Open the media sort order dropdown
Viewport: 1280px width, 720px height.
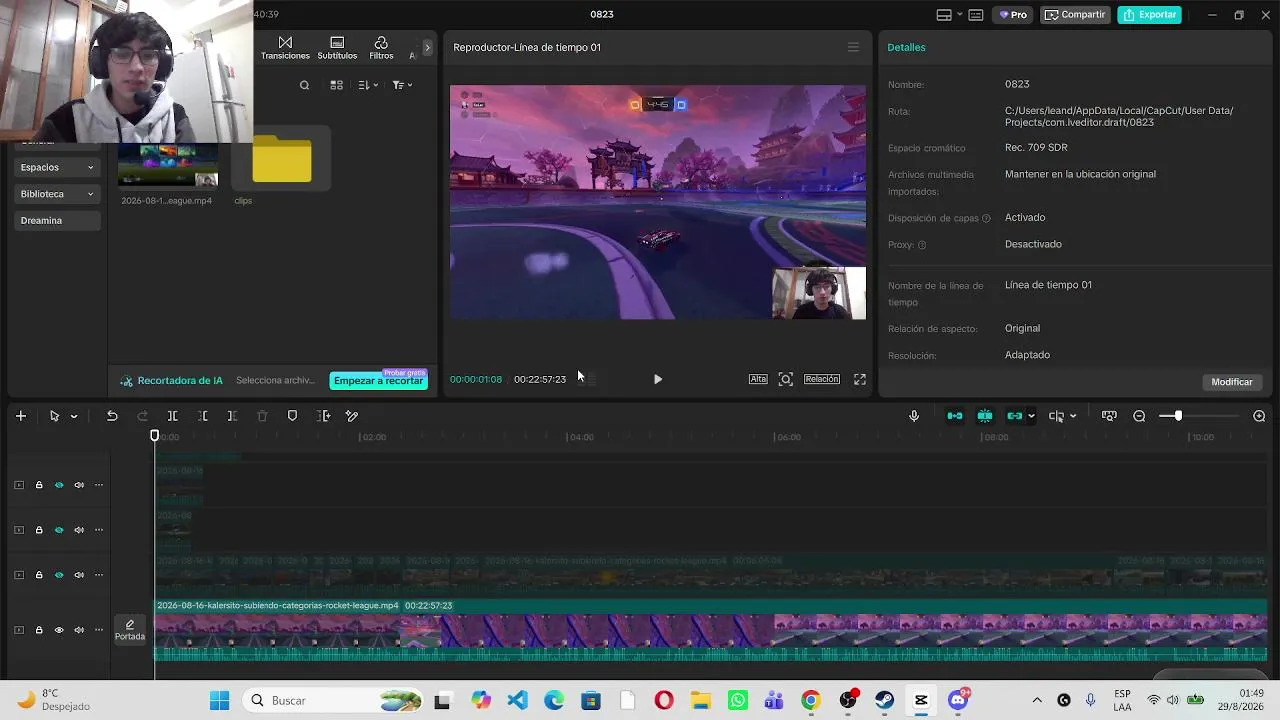tap(368, 85)
